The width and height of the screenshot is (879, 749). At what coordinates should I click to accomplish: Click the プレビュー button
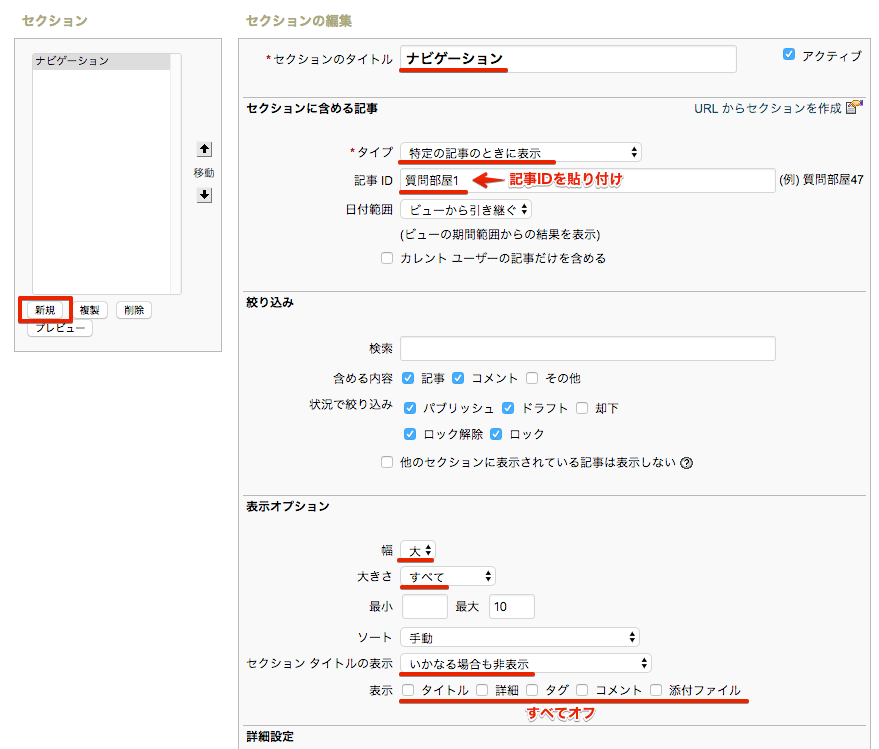click(x=60, y=327)
